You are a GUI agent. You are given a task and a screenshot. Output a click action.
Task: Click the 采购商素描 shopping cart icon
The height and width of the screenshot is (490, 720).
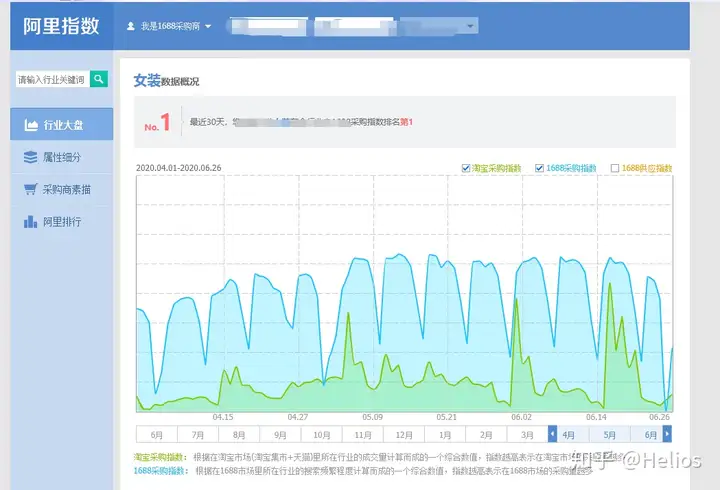(x=30, y=189)
